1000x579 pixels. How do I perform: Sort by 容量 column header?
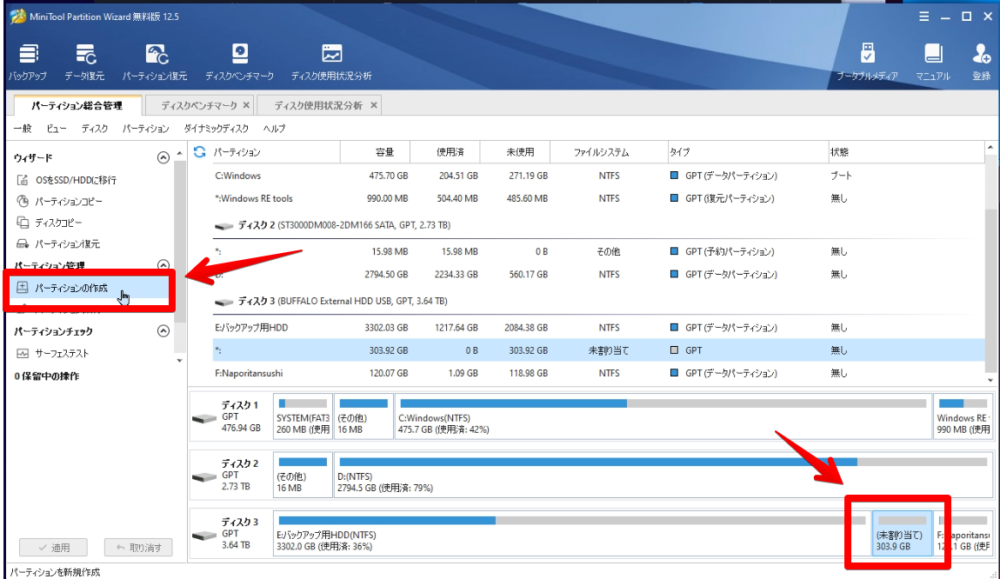tap(375, 152)
